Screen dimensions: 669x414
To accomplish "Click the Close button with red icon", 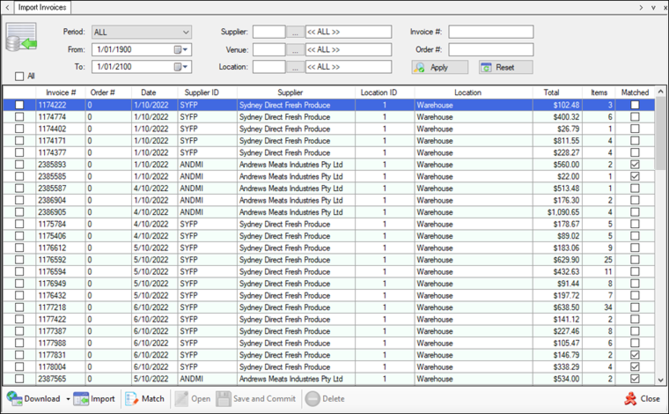I will tap(642, 399).
